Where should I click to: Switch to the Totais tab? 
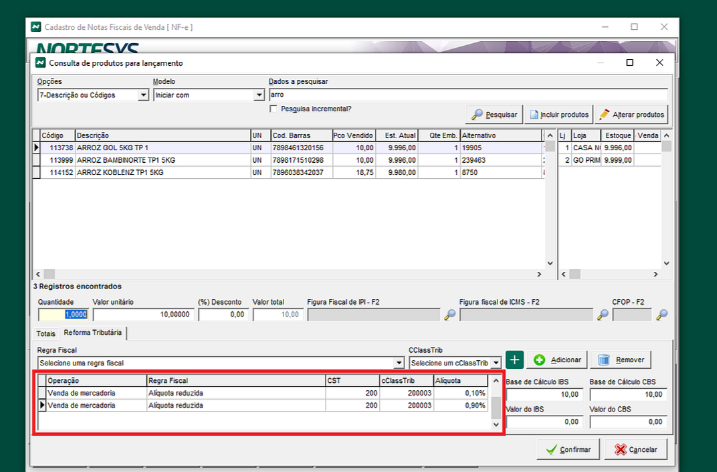coord(46,332)
